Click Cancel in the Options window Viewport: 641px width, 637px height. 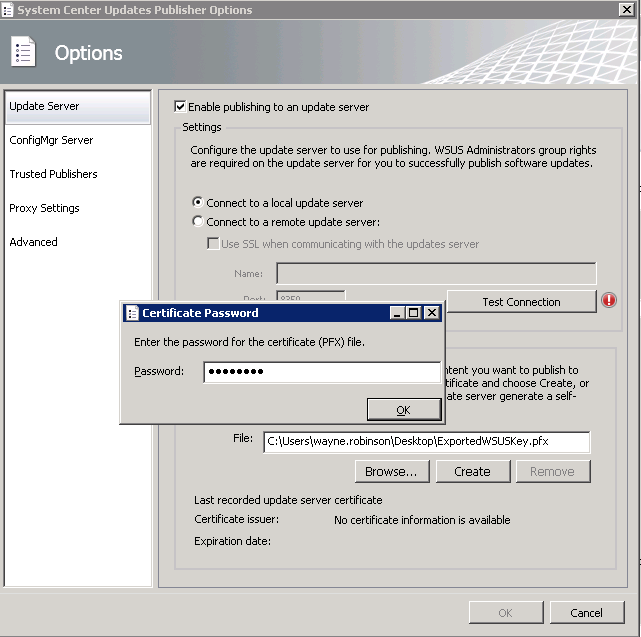(587, 612)
